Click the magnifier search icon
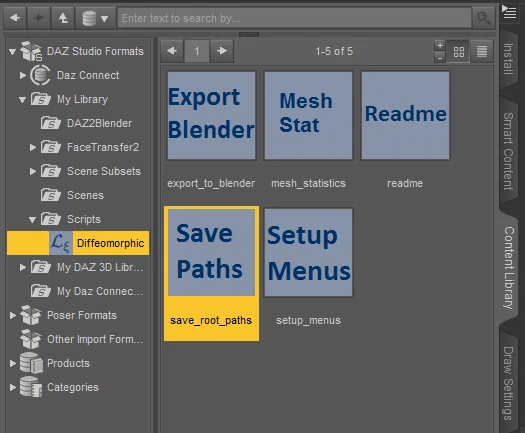The height and width of the screenshot is (433, 525). 483,18
